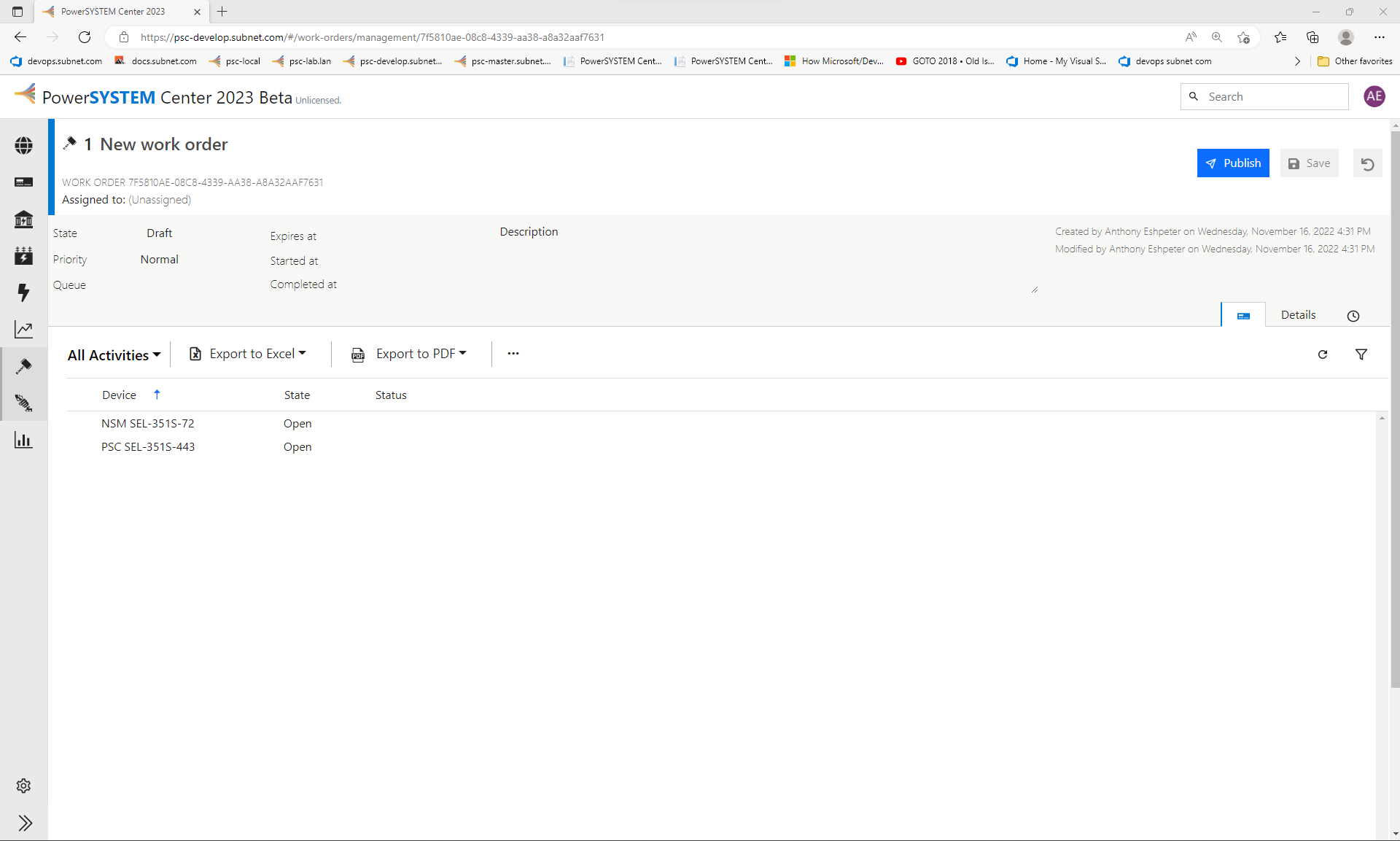Screen dimensions: 1400x841
Task: Open the settings gear in the sidebar
Action: point(23,786)
